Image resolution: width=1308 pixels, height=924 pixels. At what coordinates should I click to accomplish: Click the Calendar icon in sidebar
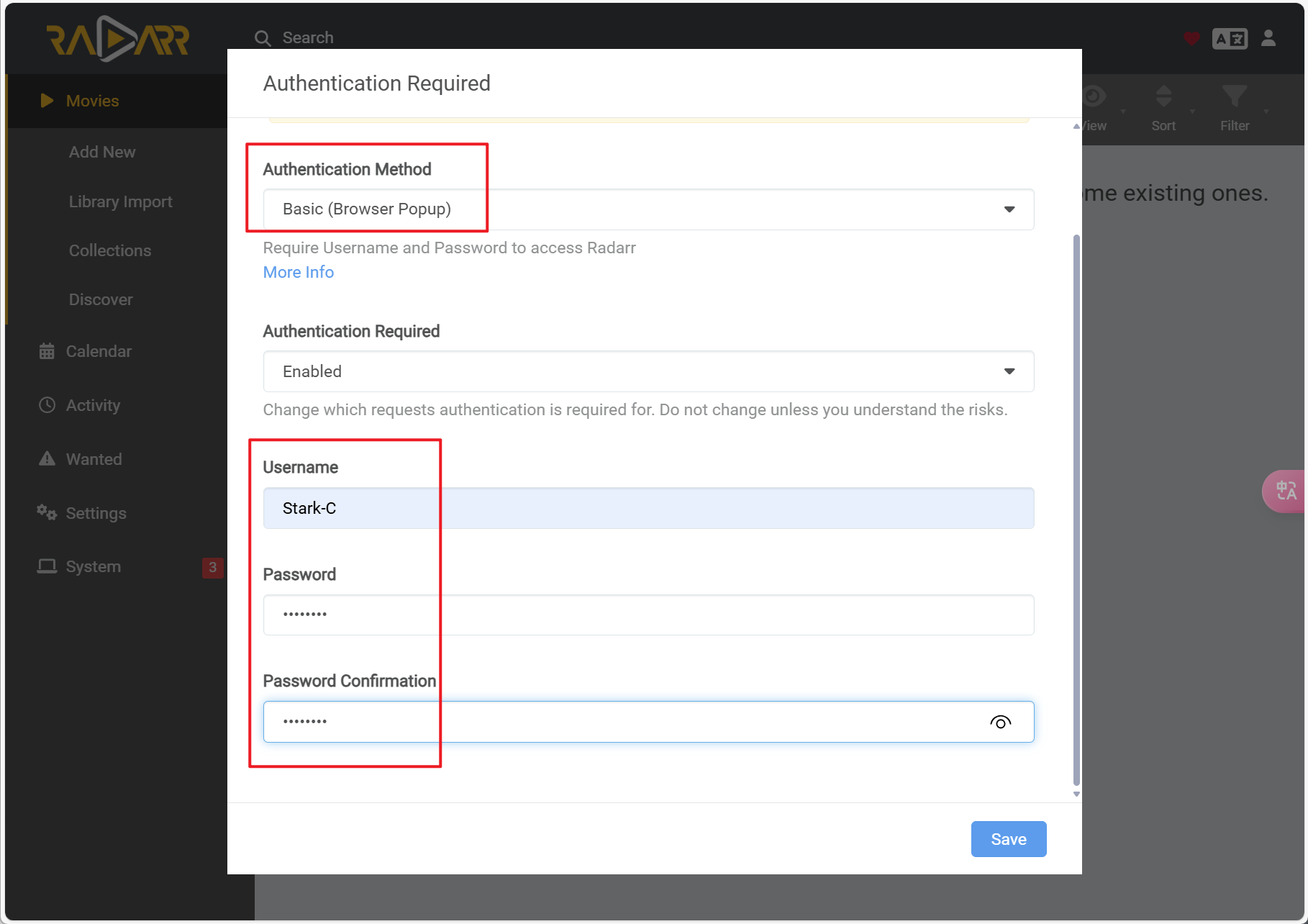[x=47, y=351]
